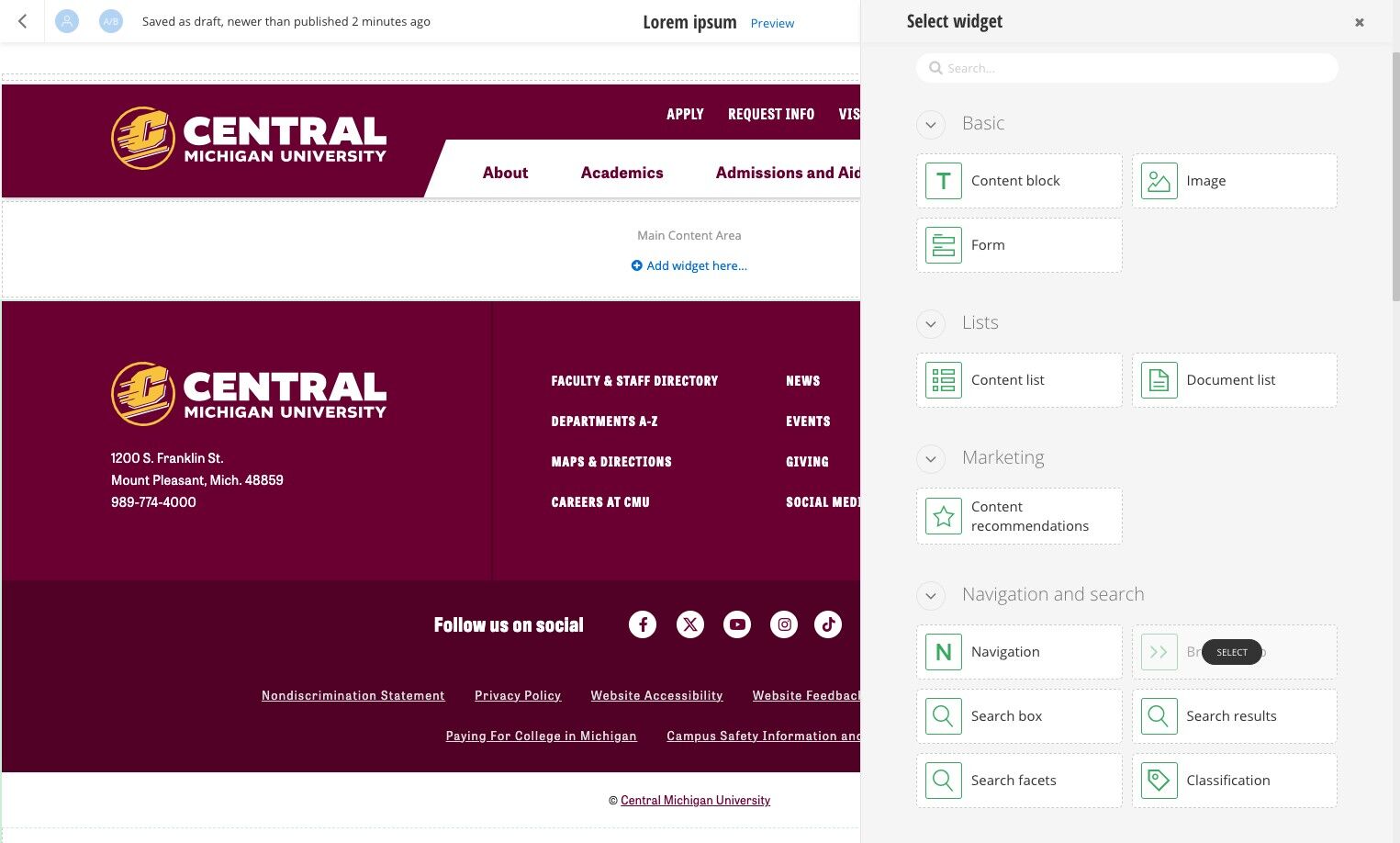Collapse the Marketing widget section

point(931,459)
